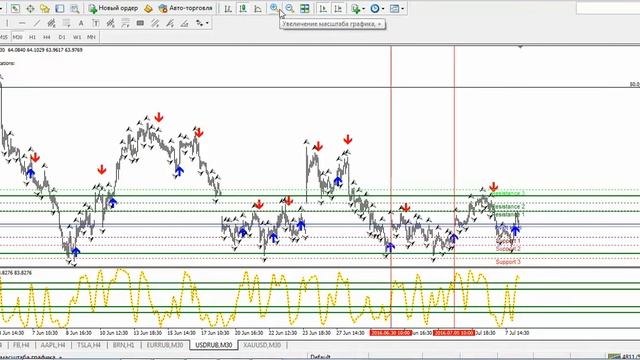Select the vertical line drawing tool
Viewport: 640px width, 360px height.
(7, 23)
